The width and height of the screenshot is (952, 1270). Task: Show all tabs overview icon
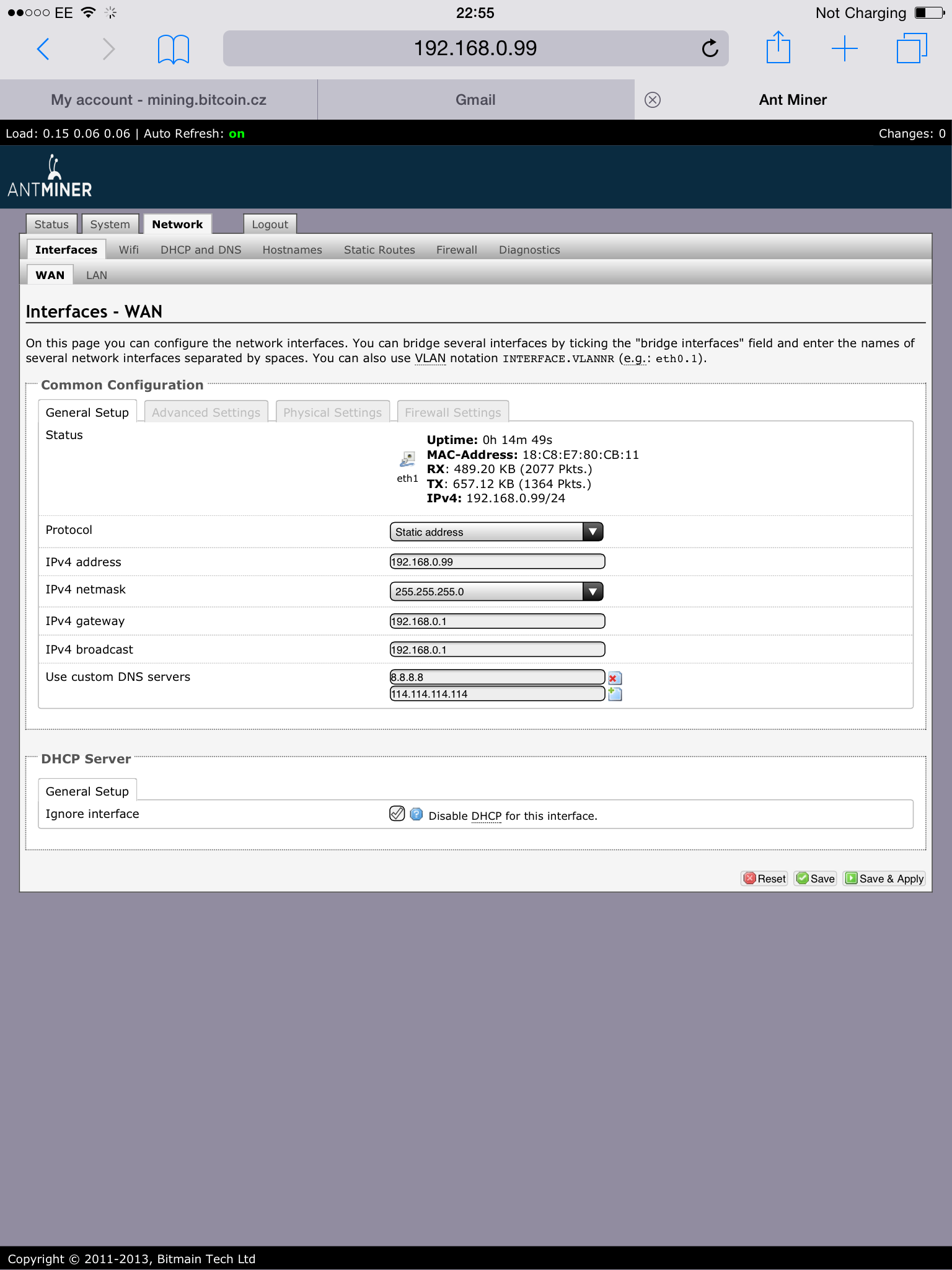click(x=912, y=48)
